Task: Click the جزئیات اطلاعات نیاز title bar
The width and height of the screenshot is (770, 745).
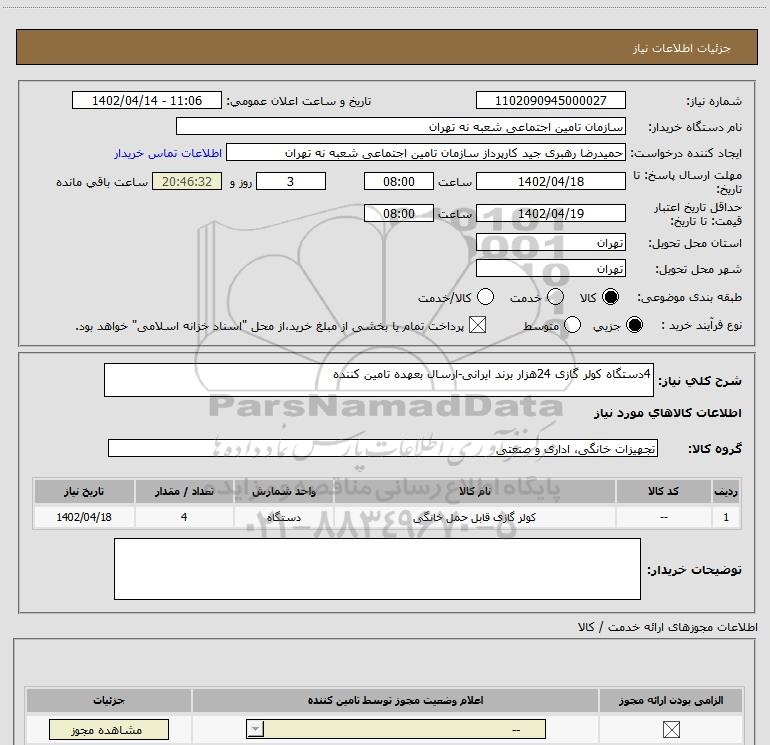Action: (x=386, y=47)
